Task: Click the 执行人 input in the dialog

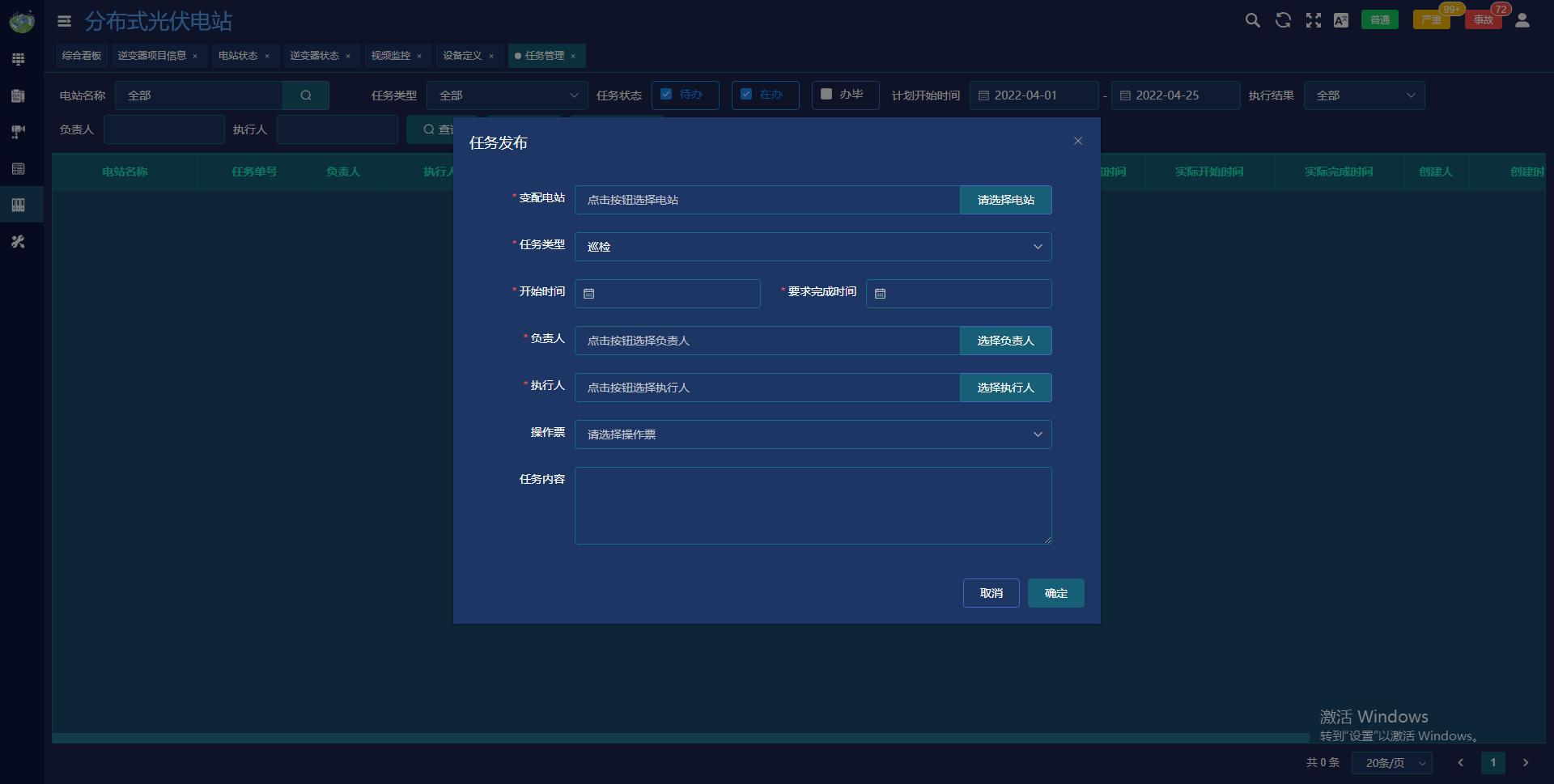Action: click(767, 388)
